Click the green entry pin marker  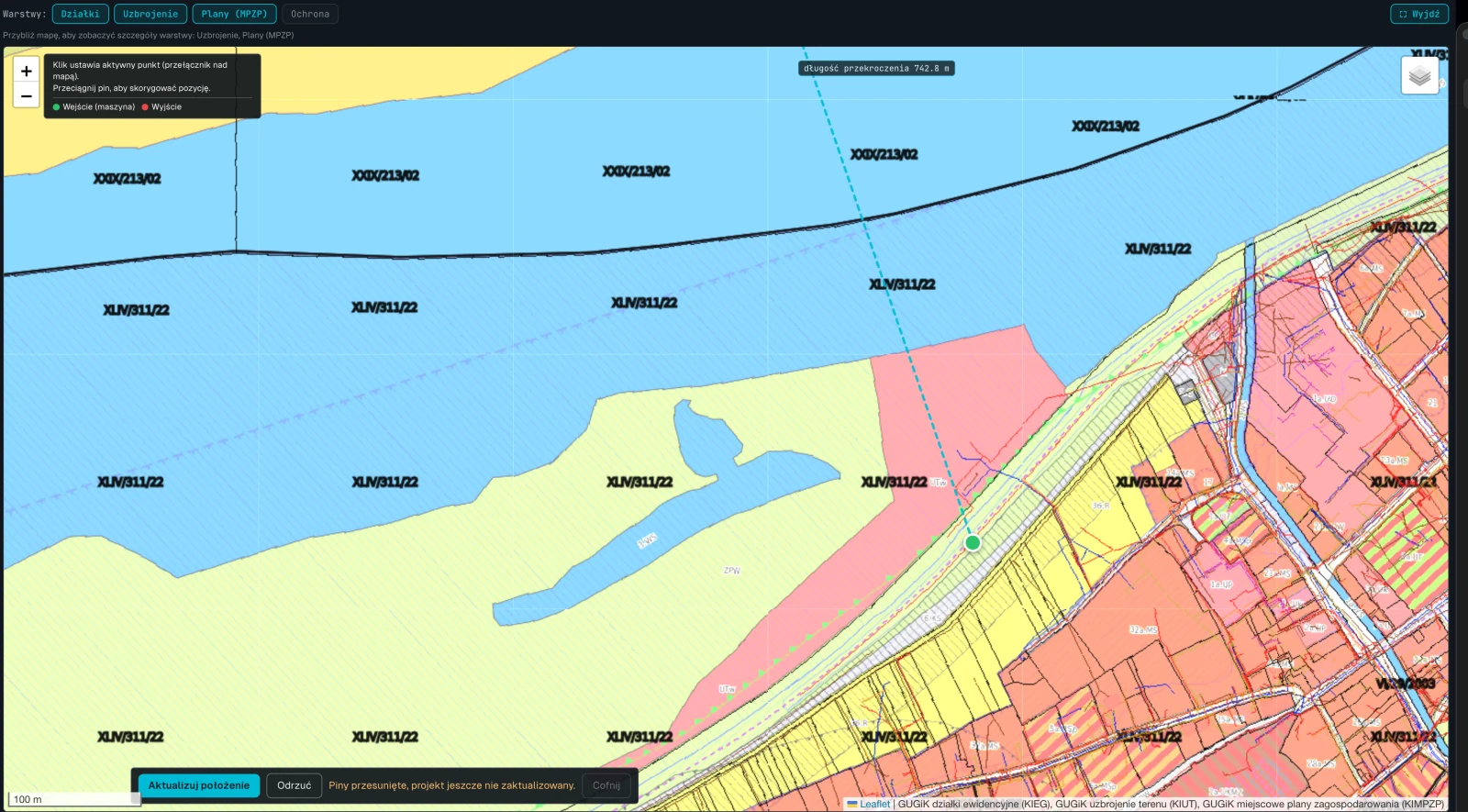click(973, 542)
